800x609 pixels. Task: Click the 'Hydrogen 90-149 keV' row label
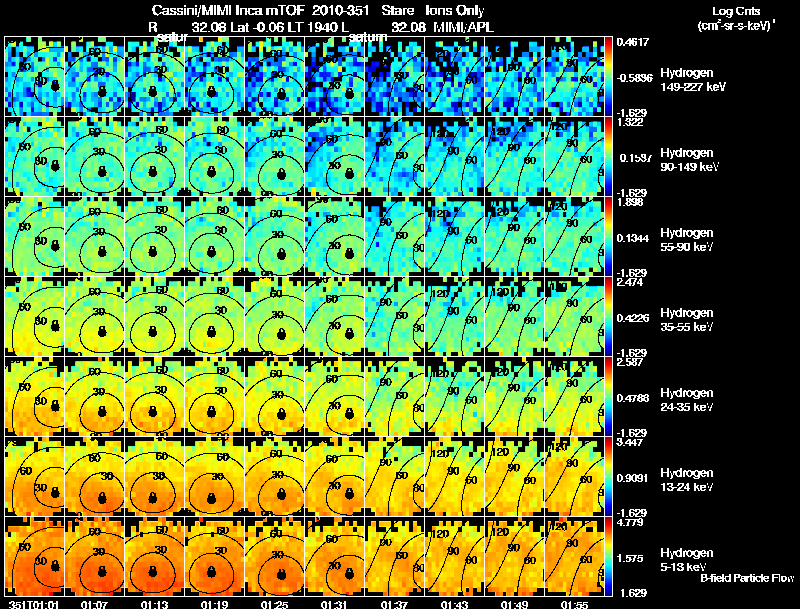tap(690, 160)
